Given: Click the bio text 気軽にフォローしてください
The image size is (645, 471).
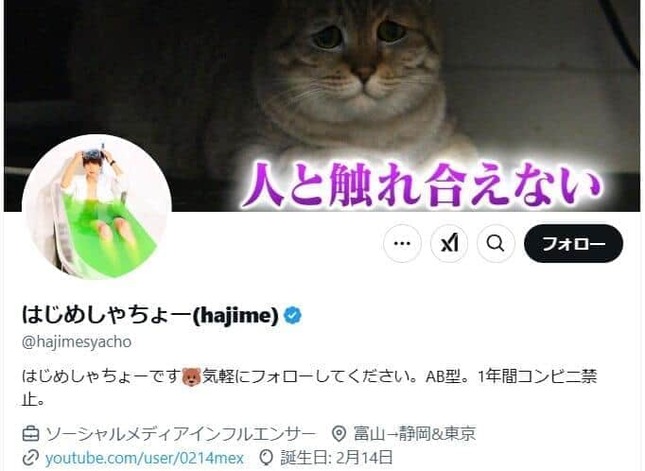Looking at the screenshot, I should 304,376.
